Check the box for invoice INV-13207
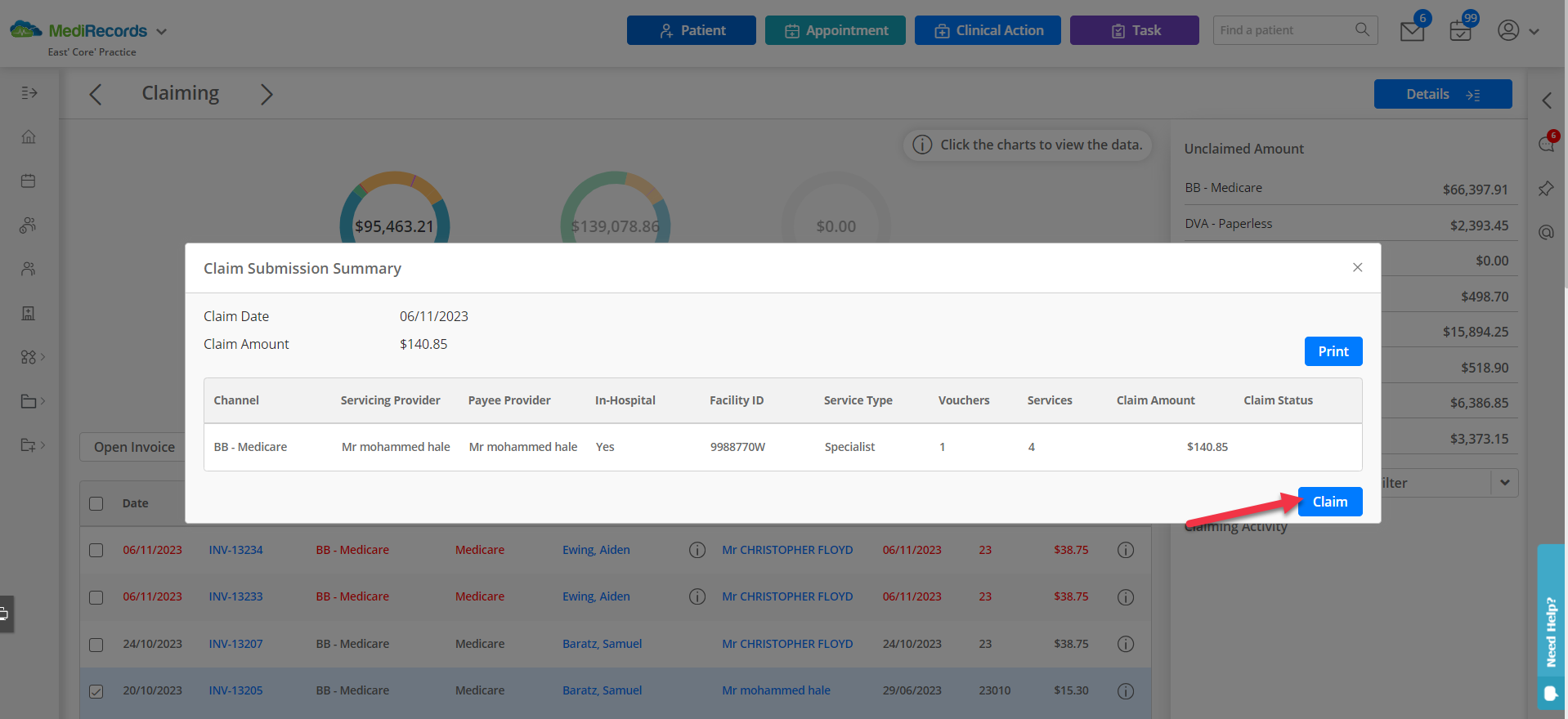Image resolution: width=1568 pixels, height=719 pixels. [96, 645]
